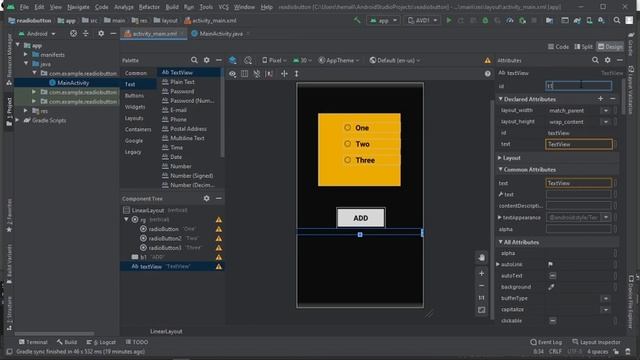This screenshot has width=640, height=360.
Task: Open the AVD1 device dropdown
Action: 422,20
